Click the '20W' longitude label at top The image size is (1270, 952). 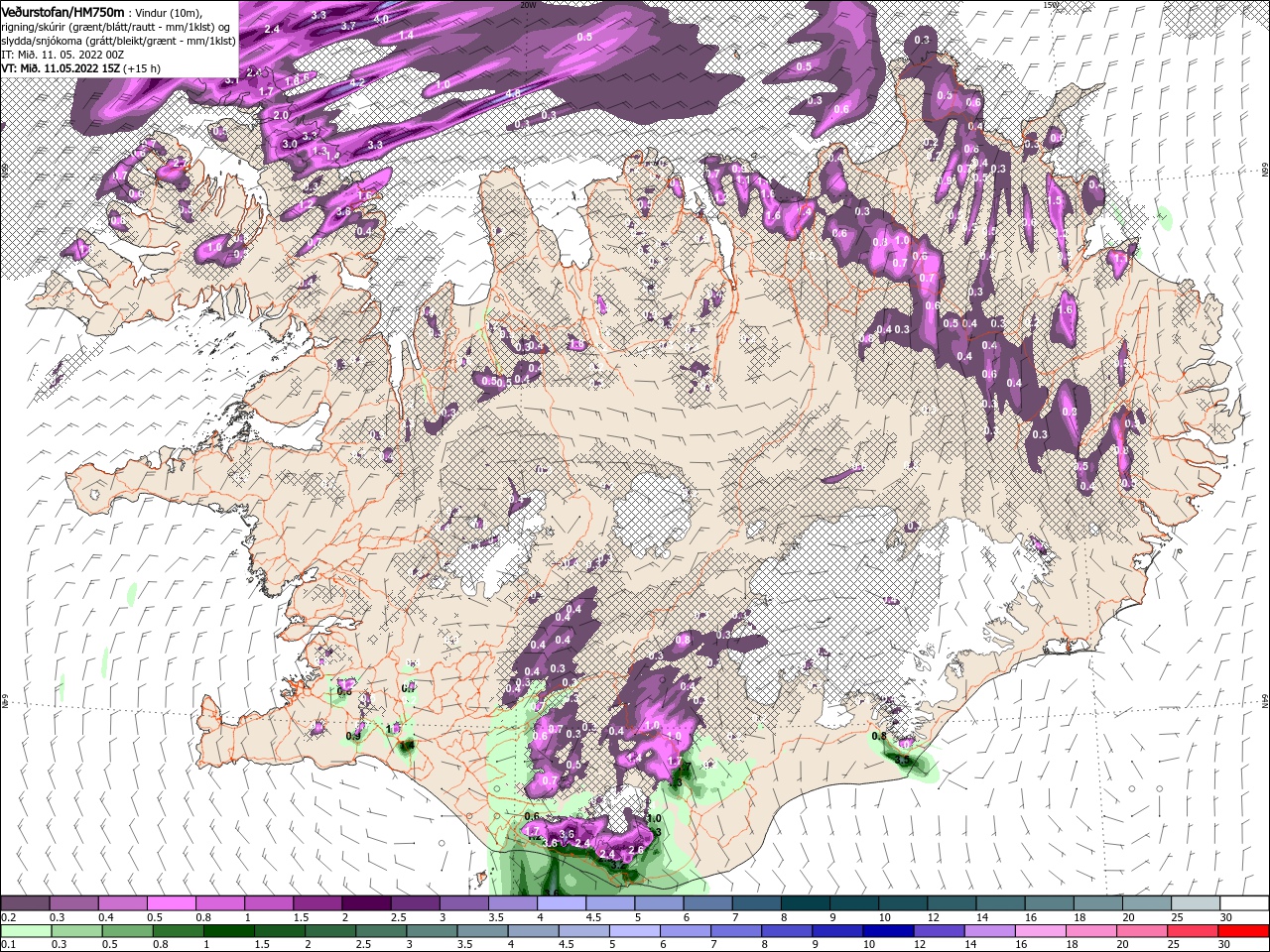tap(528, 5)
